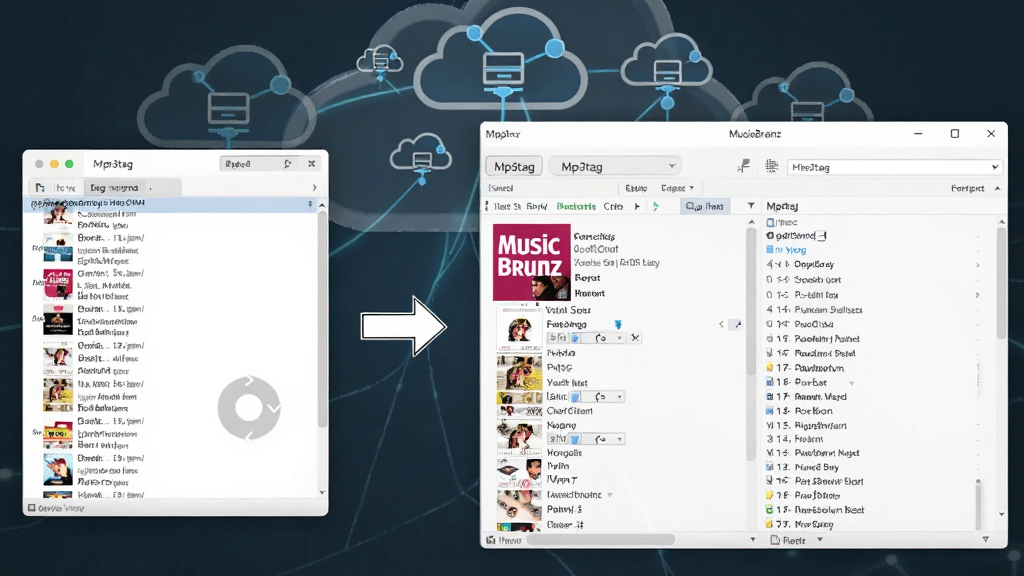The width and height of the screenshot is (1024, 576).
Task: Select highlighted third tab in left Mp3tag window
Action: (114, 187)
